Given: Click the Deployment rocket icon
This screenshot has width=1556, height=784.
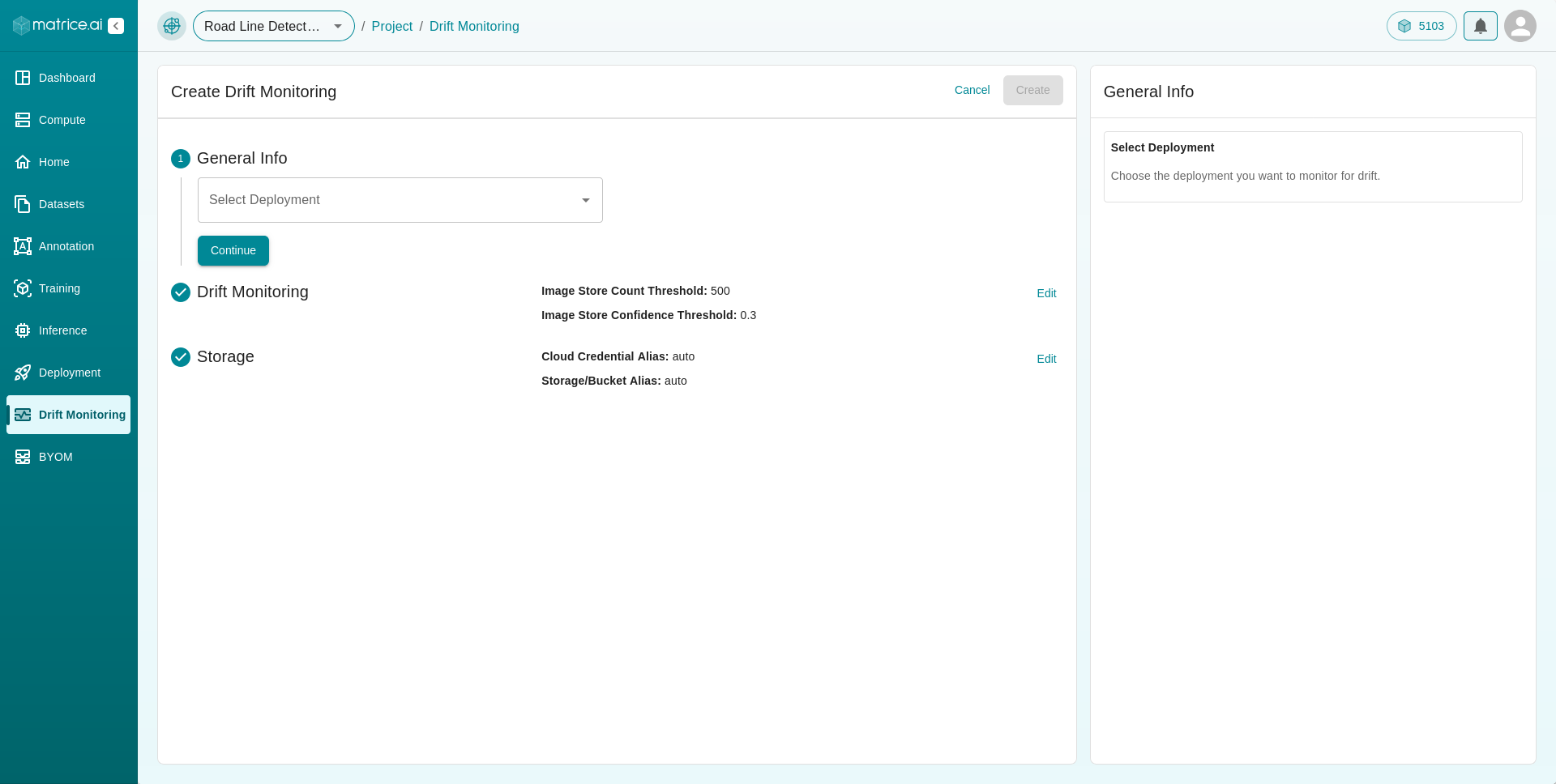Looking at the screenshot, I should (23, 373).
